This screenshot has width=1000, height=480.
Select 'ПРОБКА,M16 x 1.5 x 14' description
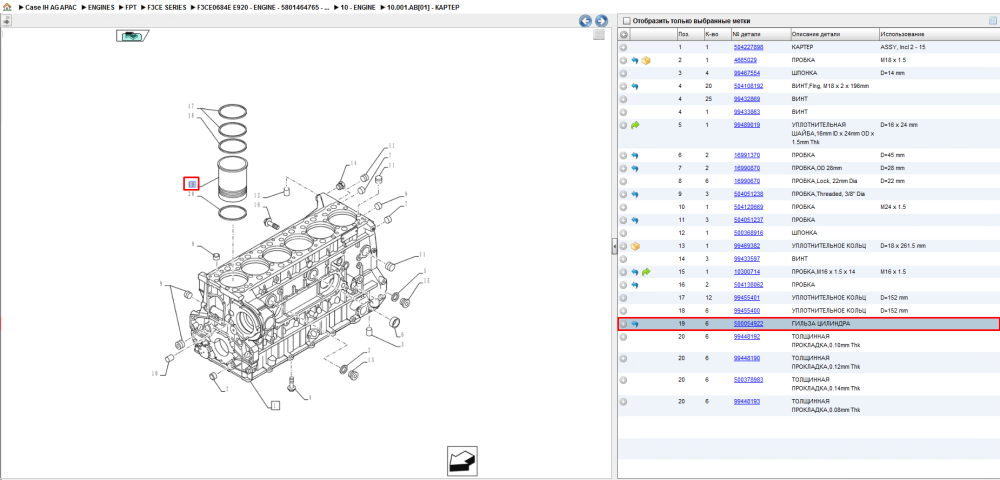(x=823, y=272)
